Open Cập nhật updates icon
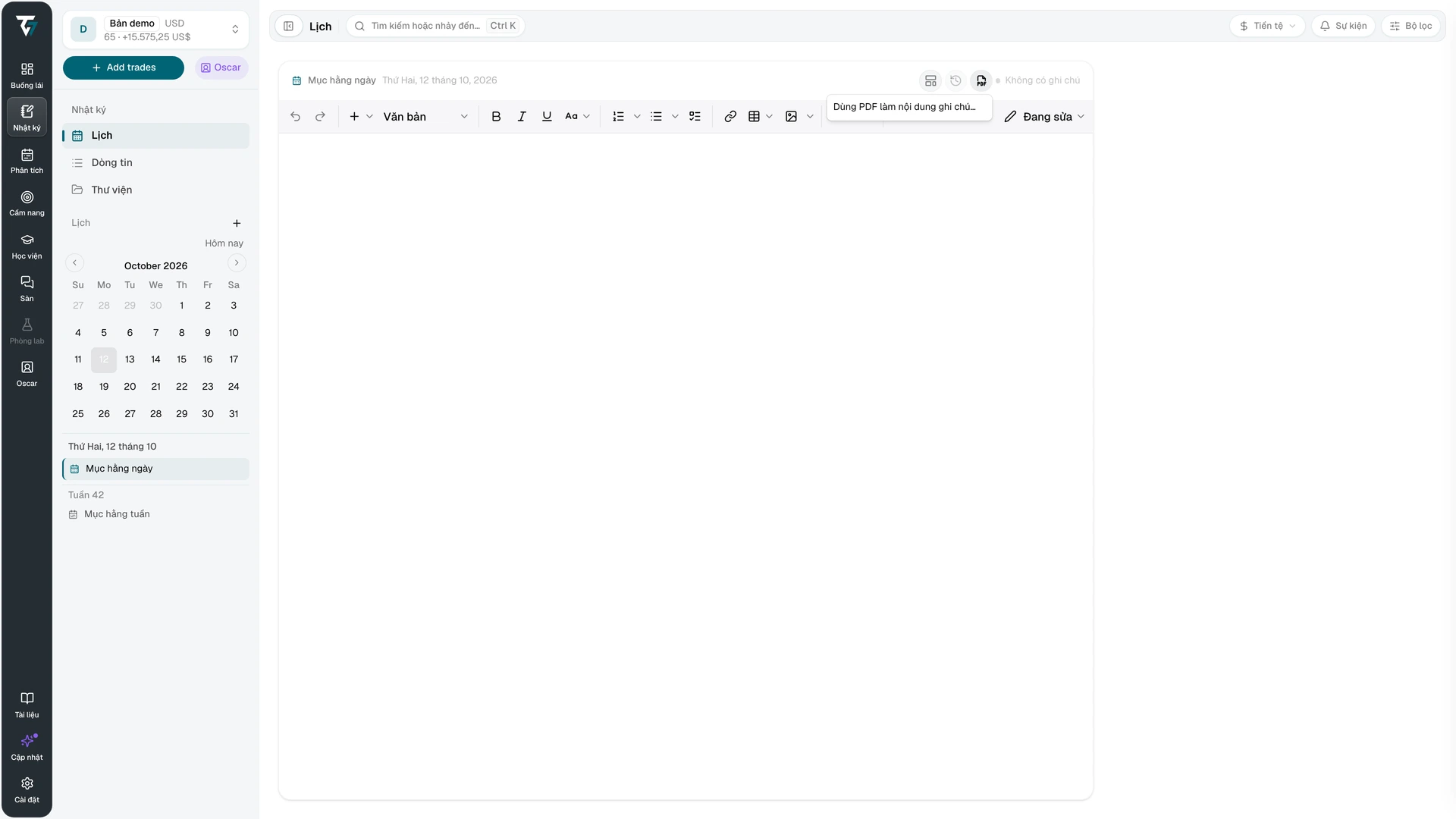The image size is (1456, 819). (x=27, y=747)
